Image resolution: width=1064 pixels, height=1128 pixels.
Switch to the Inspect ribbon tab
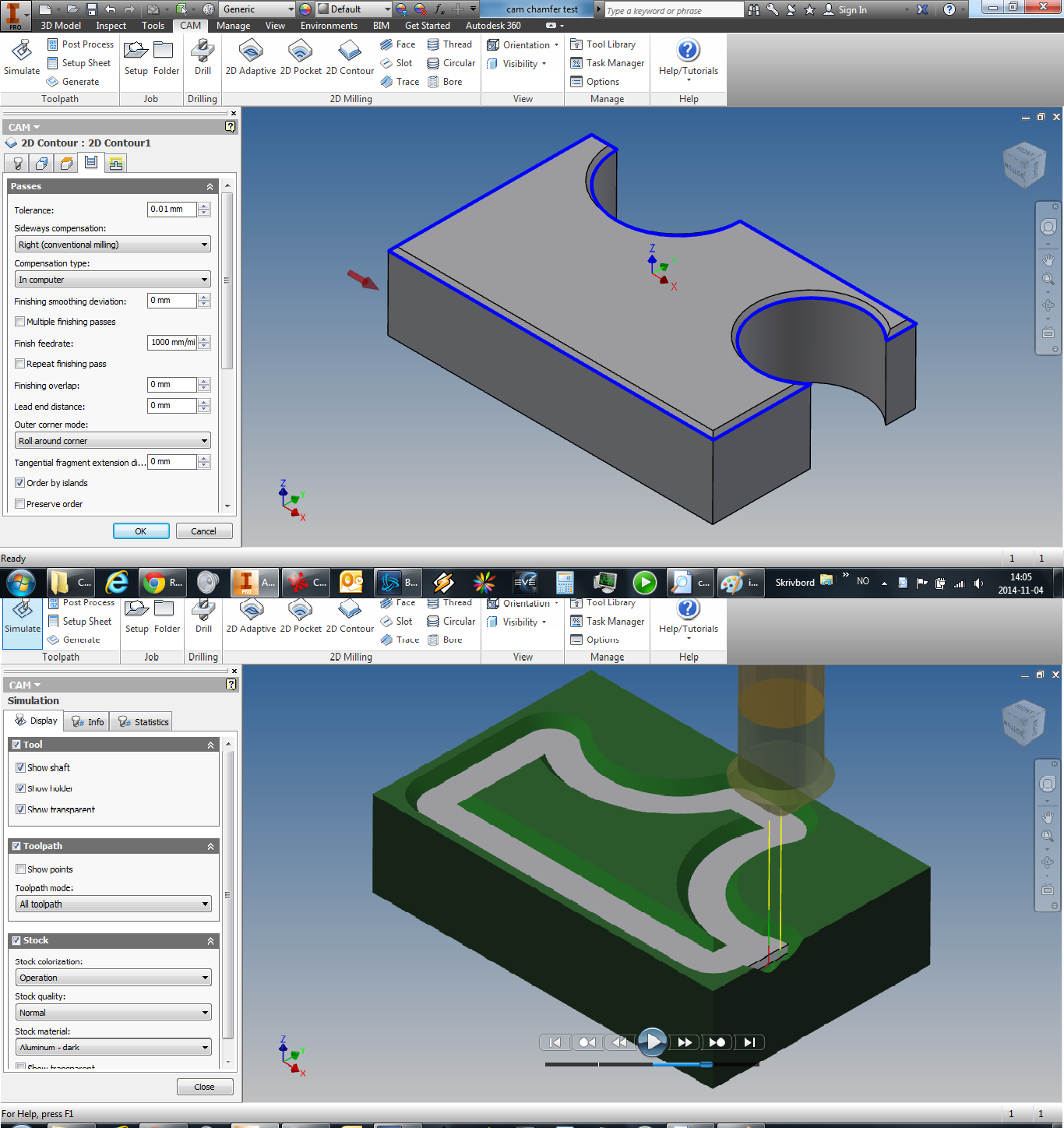pyautogui.click(x=111, y=26)
